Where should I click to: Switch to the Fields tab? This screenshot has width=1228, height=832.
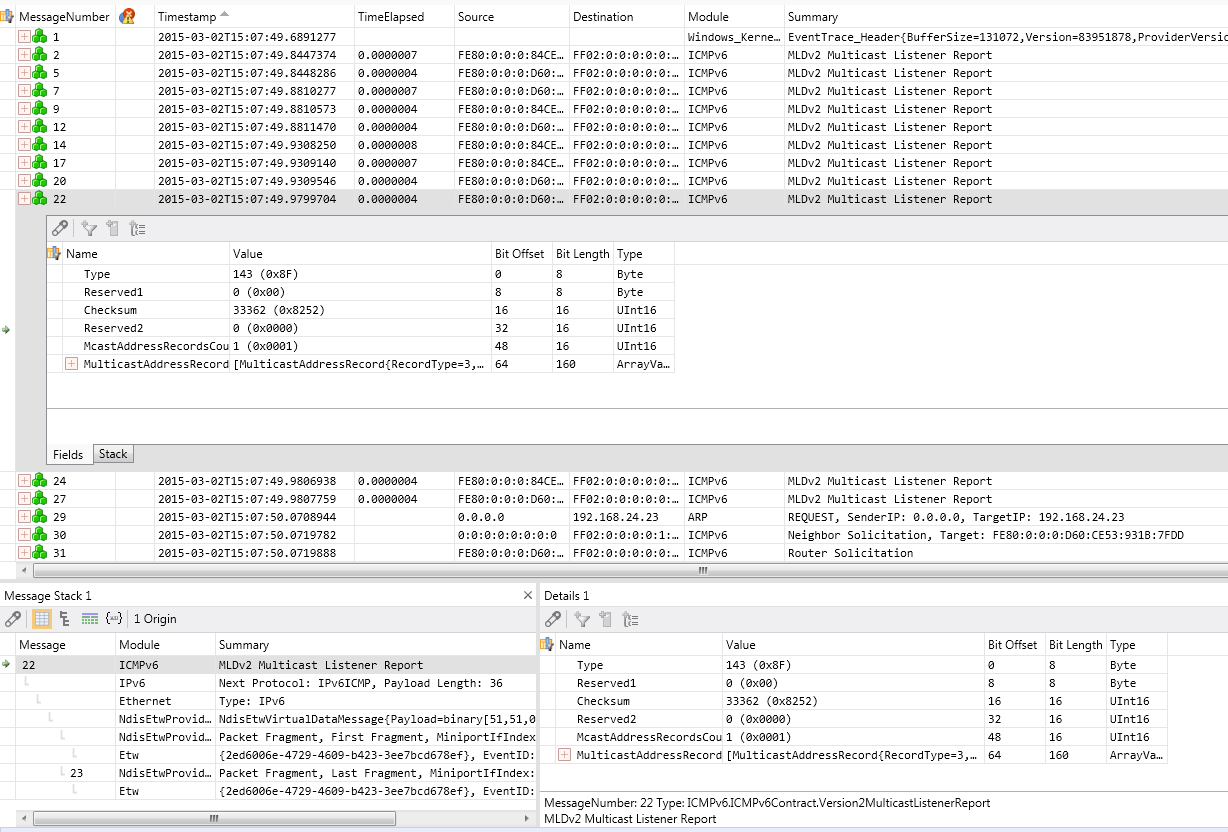[x=68, y=454]
